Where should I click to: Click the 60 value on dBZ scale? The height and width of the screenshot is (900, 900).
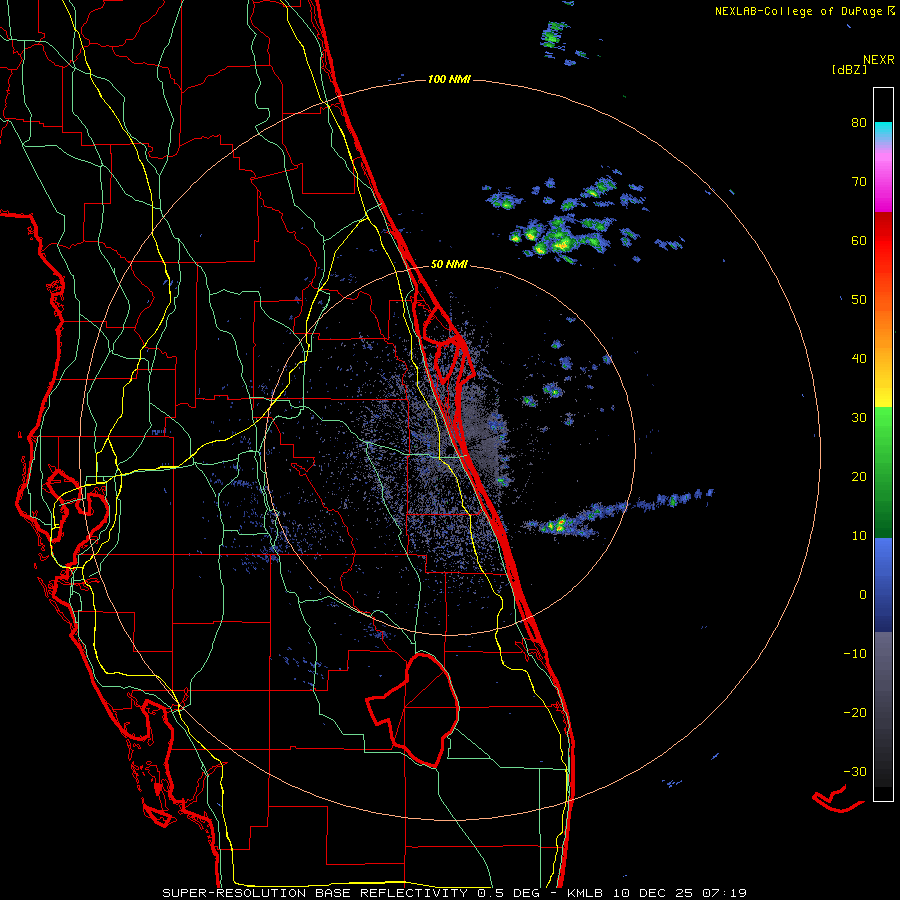pyautogui.click(x=859, y=241)
